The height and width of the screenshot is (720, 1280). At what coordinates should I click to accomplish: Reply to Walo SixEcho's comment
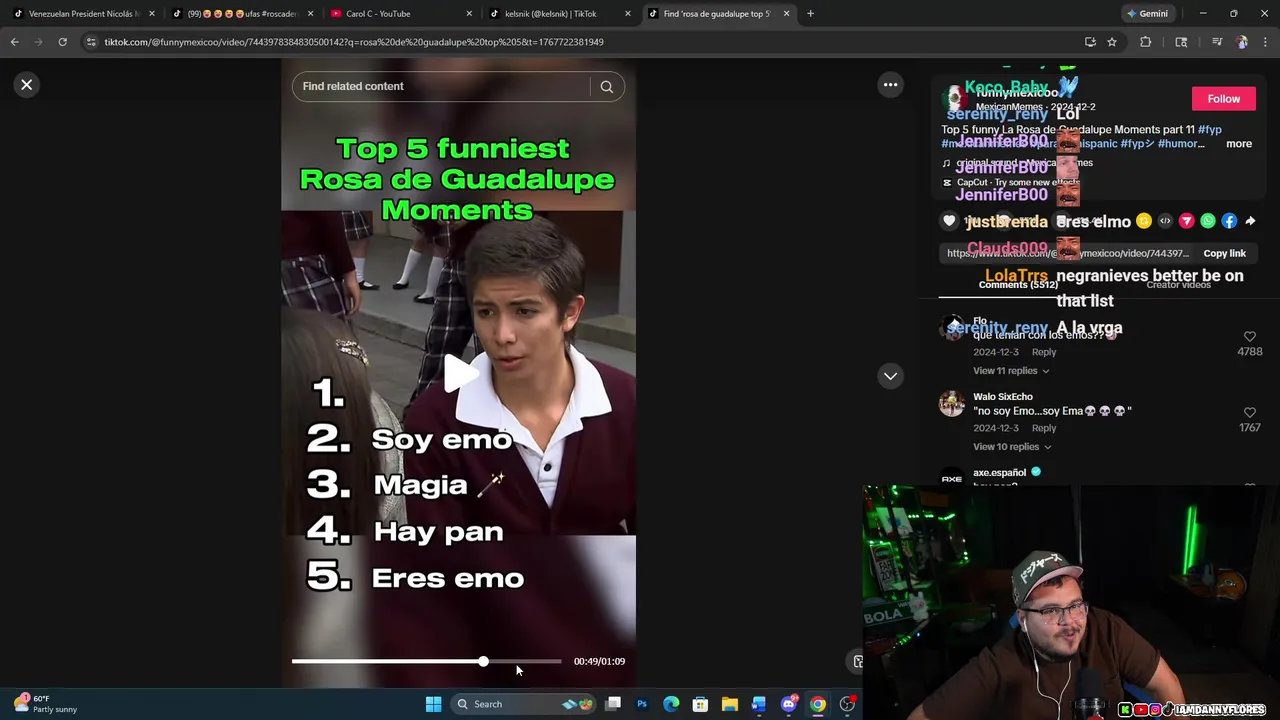coord(1043,428)
